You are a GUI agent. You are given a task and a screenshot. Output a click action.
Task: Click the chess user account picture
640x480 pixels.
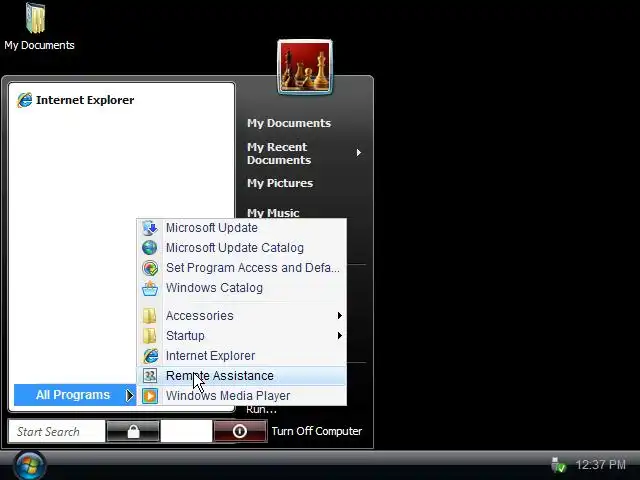[304, 67]
